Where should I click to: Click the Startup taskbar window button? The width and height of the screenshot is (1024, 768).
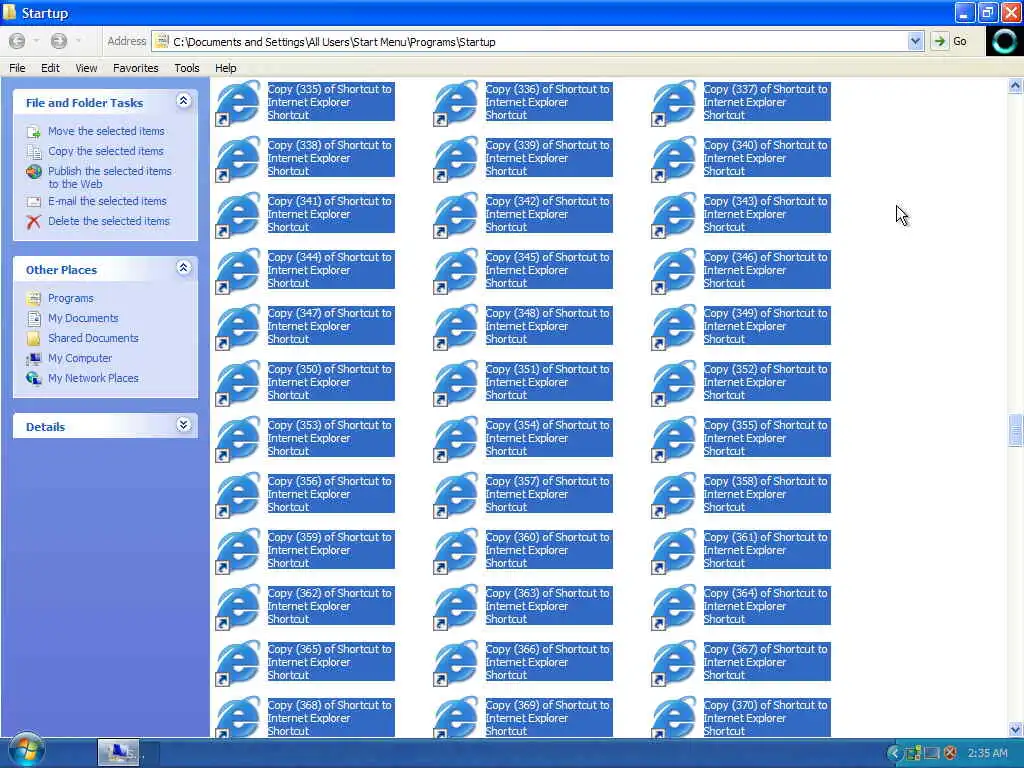tap(118, 752)
